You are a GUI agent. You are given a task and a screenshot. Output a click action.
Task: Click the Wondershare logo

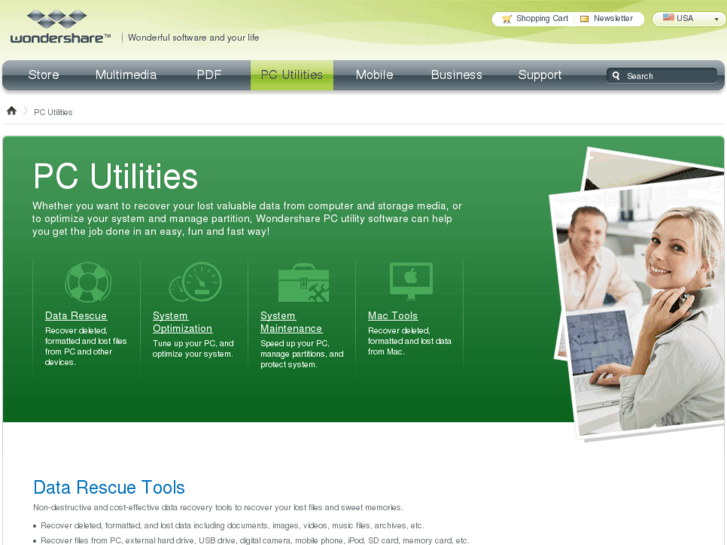click(60, 26)
